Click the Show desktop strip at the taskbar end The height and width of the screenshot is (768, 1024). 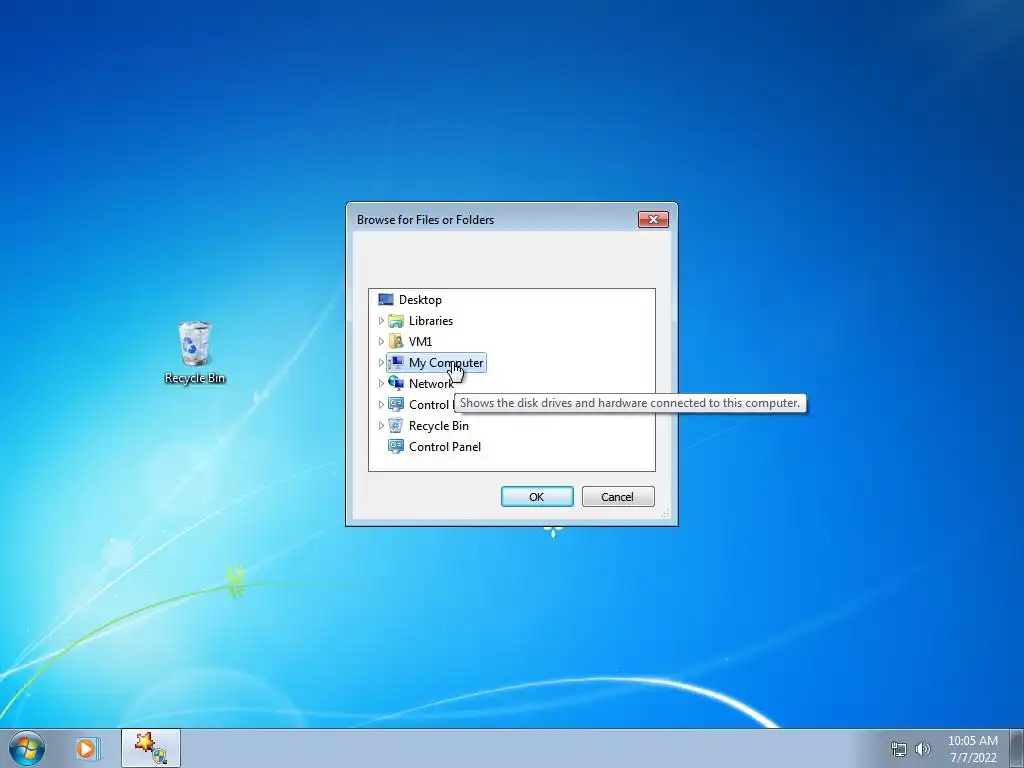[1017, 748]
